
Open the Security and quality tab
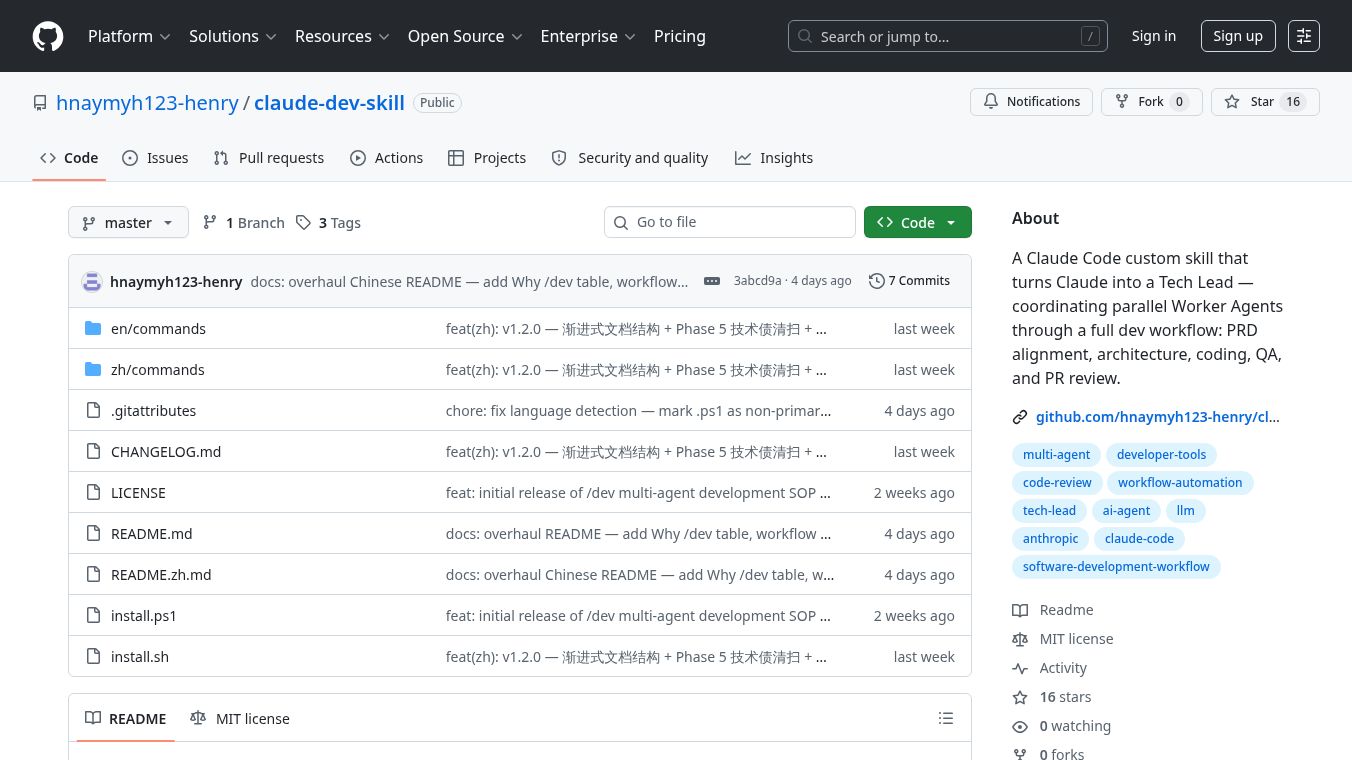pos(630,158)
